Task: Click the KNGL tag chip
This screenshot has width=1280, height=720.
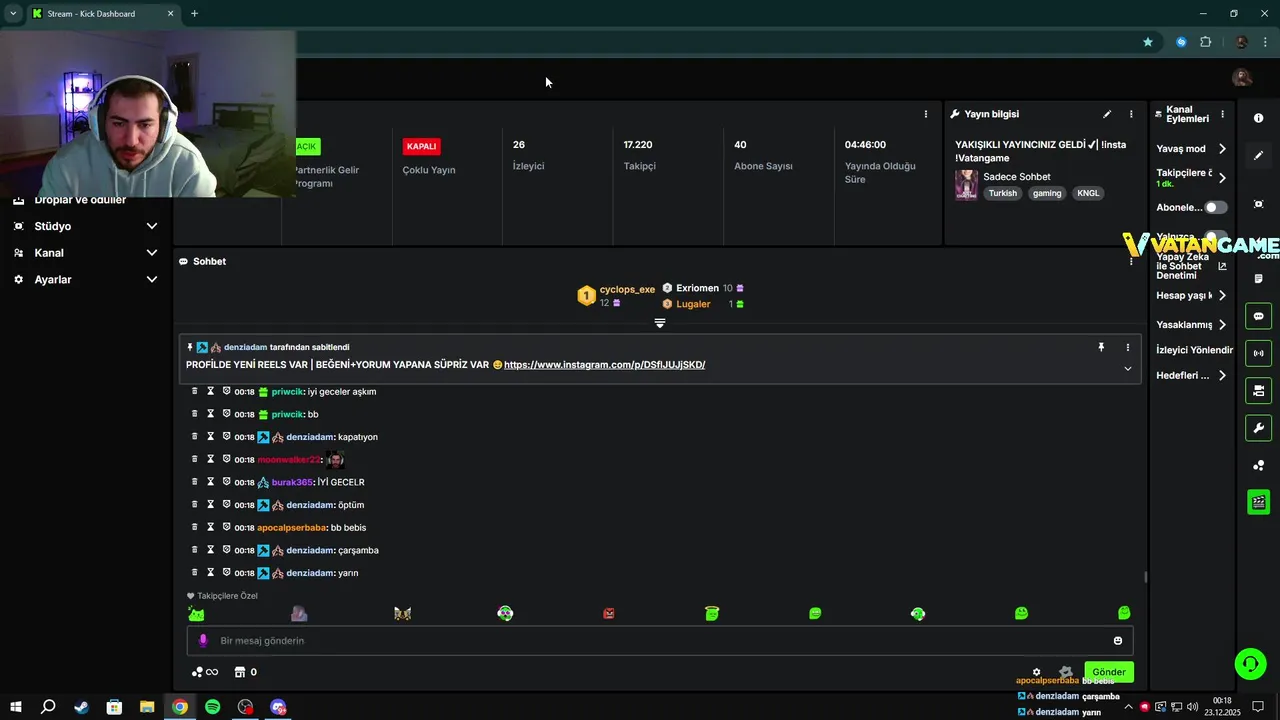Action: 1088,193
